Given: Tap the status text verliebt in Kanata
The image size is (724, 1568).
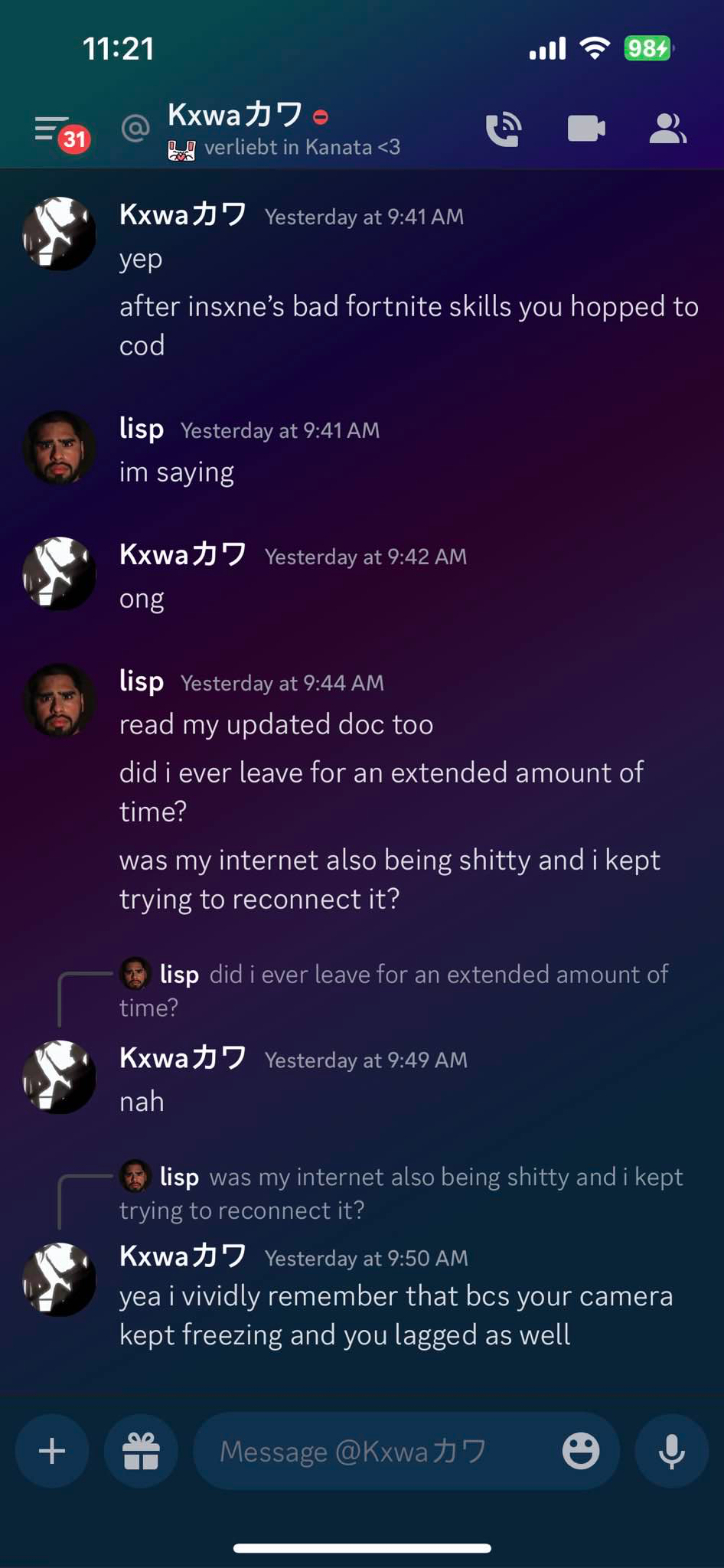Looking at the screenshot, I should (302, 147).
